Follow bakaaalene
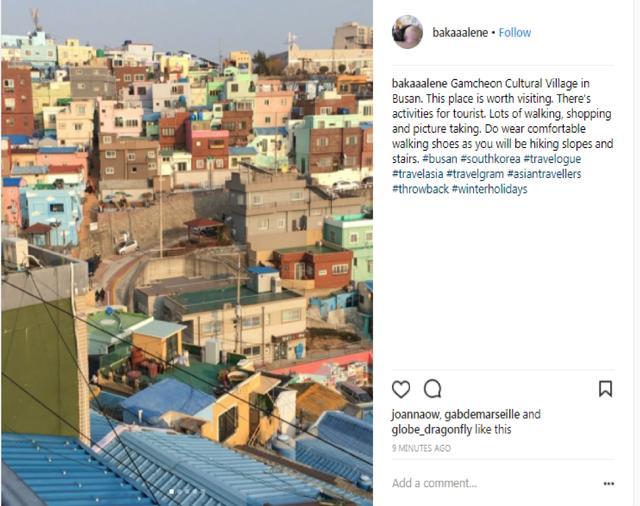 point(515,33)
